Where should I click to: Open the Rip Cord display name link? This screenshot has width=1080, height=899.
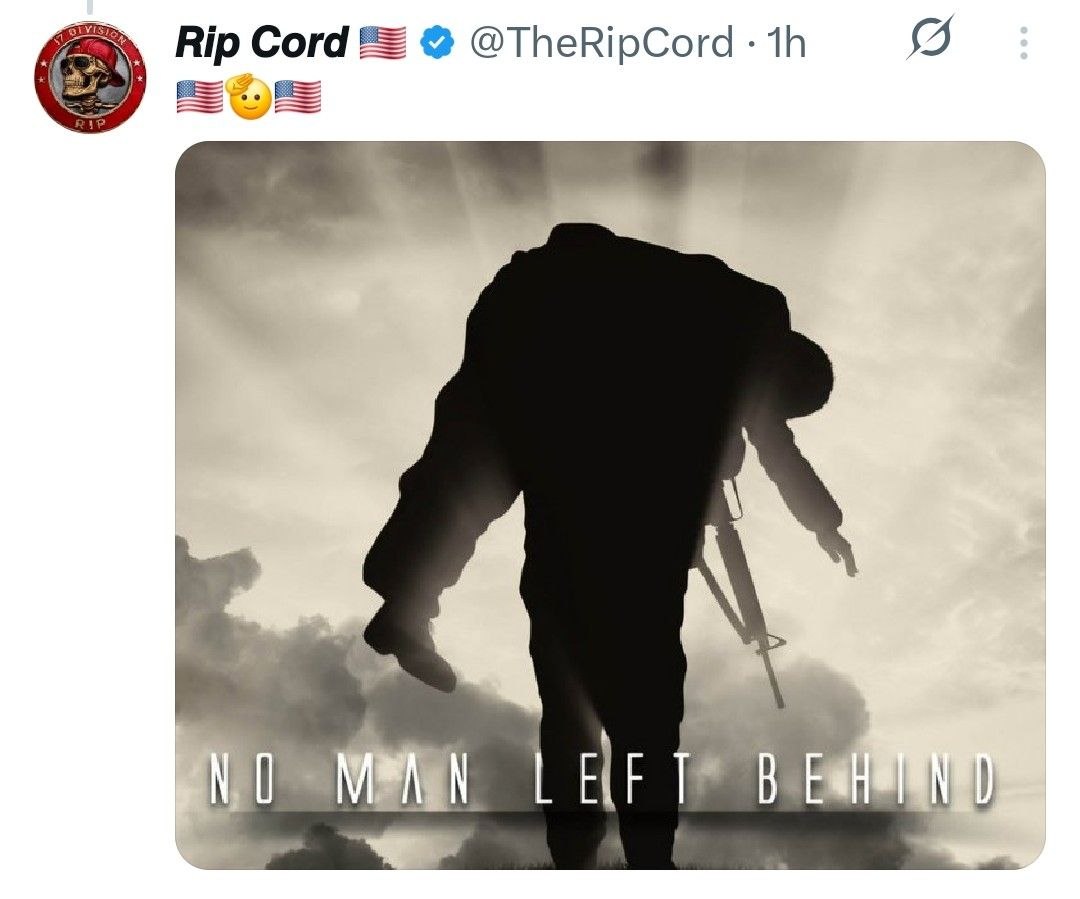point(262,43)
